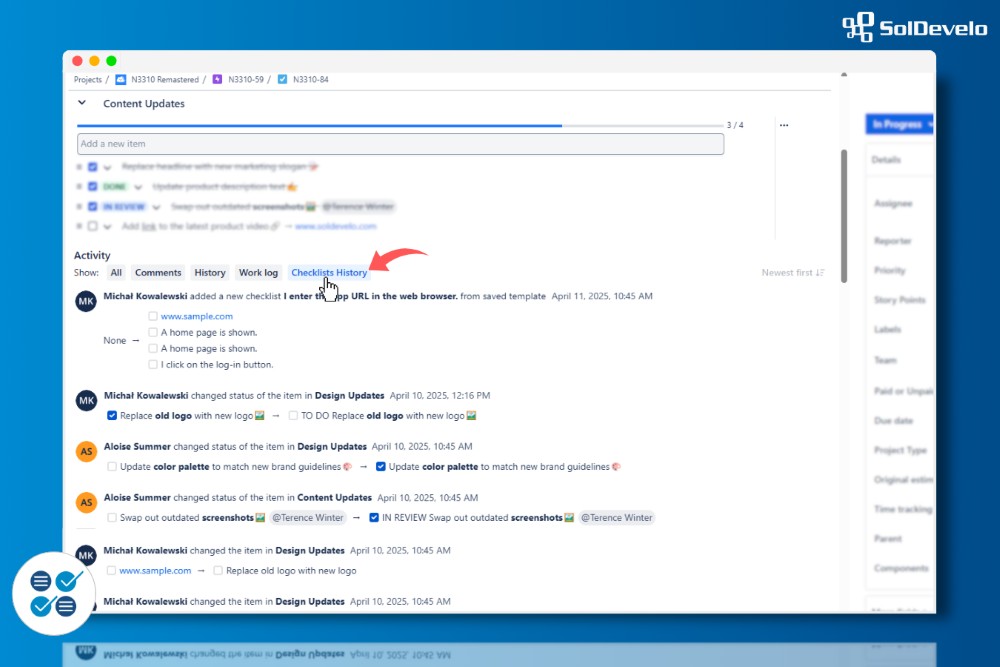Click the N3310 Remastered project icon in breadcrumbs
Screen dimensions: 1000x667
(120, 79)
